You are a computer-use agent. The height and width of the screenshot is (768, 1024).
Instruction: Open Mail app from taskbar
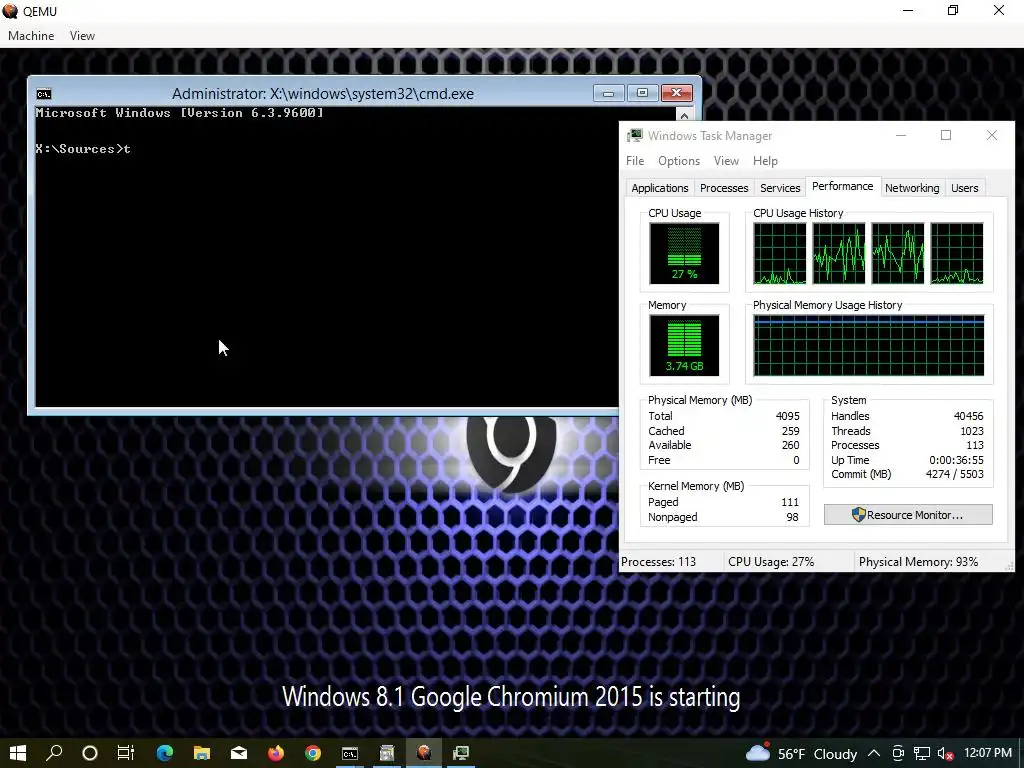click(239, 753)
